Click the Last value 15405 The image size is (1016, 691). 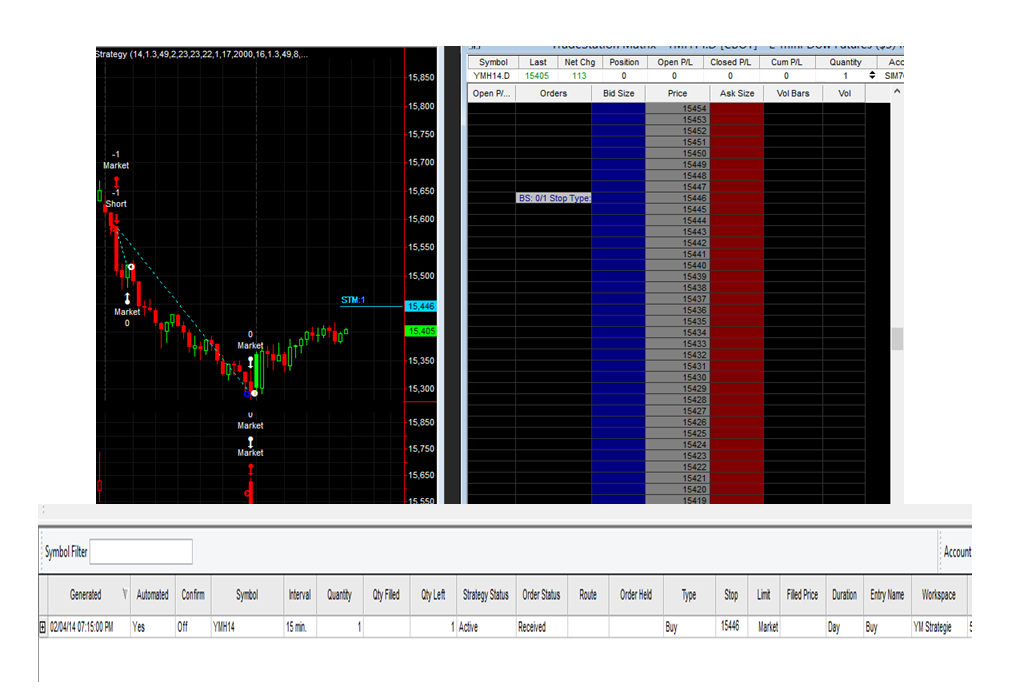[x=537, y=76]
